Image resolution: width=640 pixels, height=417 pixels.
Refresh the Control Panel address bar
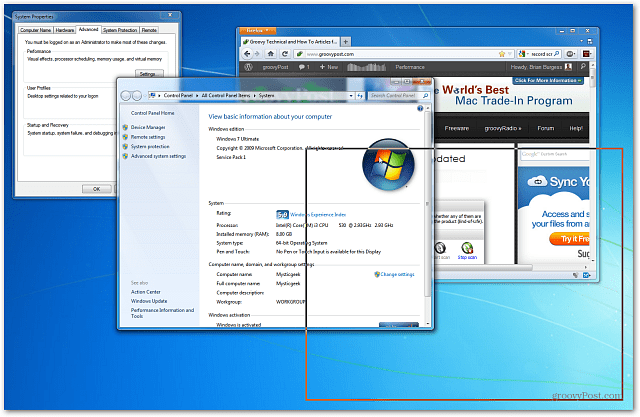pos(360,95)
